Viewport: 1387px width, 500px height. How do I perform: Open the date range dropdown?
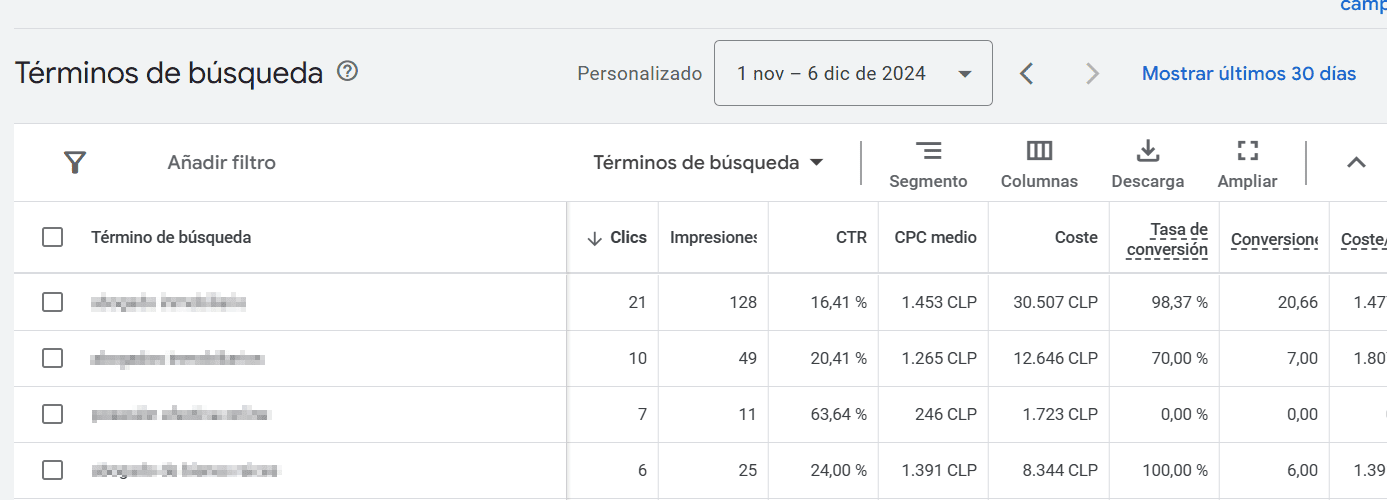click(x=853, y=73)
